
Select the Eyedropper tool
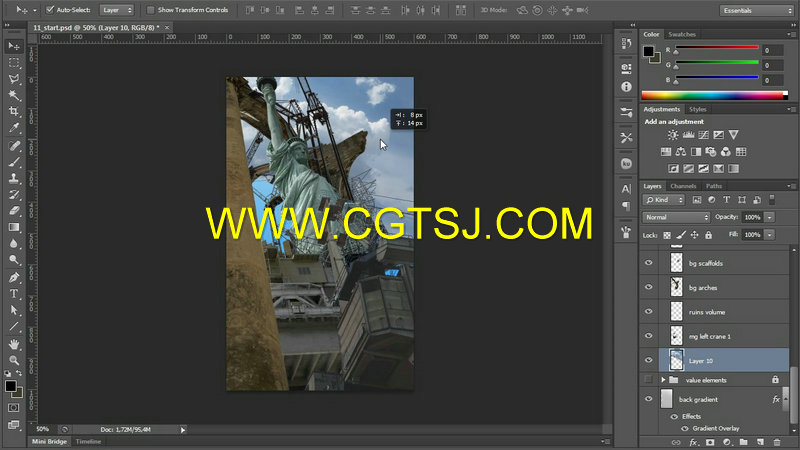[14, 128]
